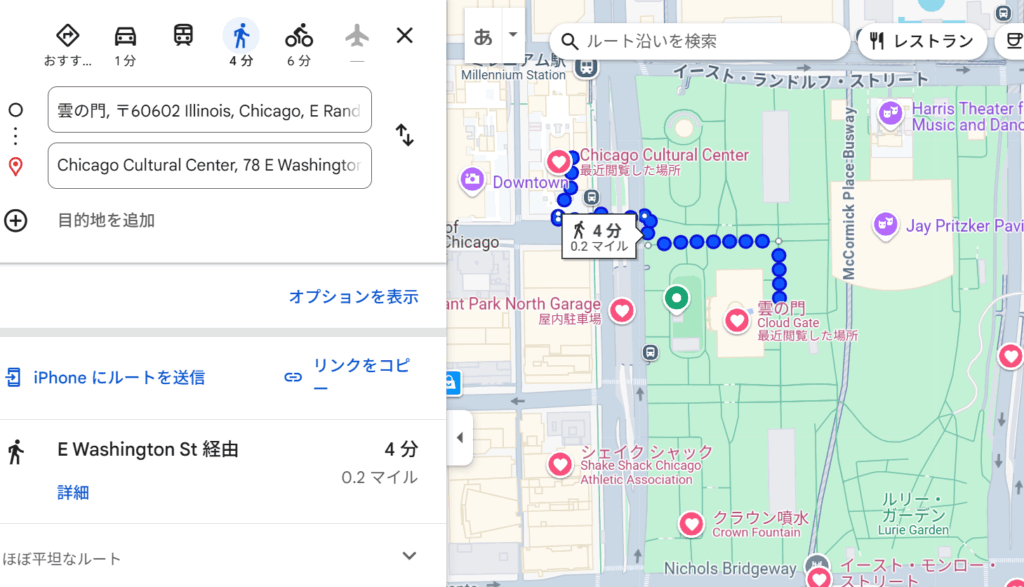The height and width of the screenshot is (587, 1024).
Task: Click the starting point input field
Action: click(209, 110)
